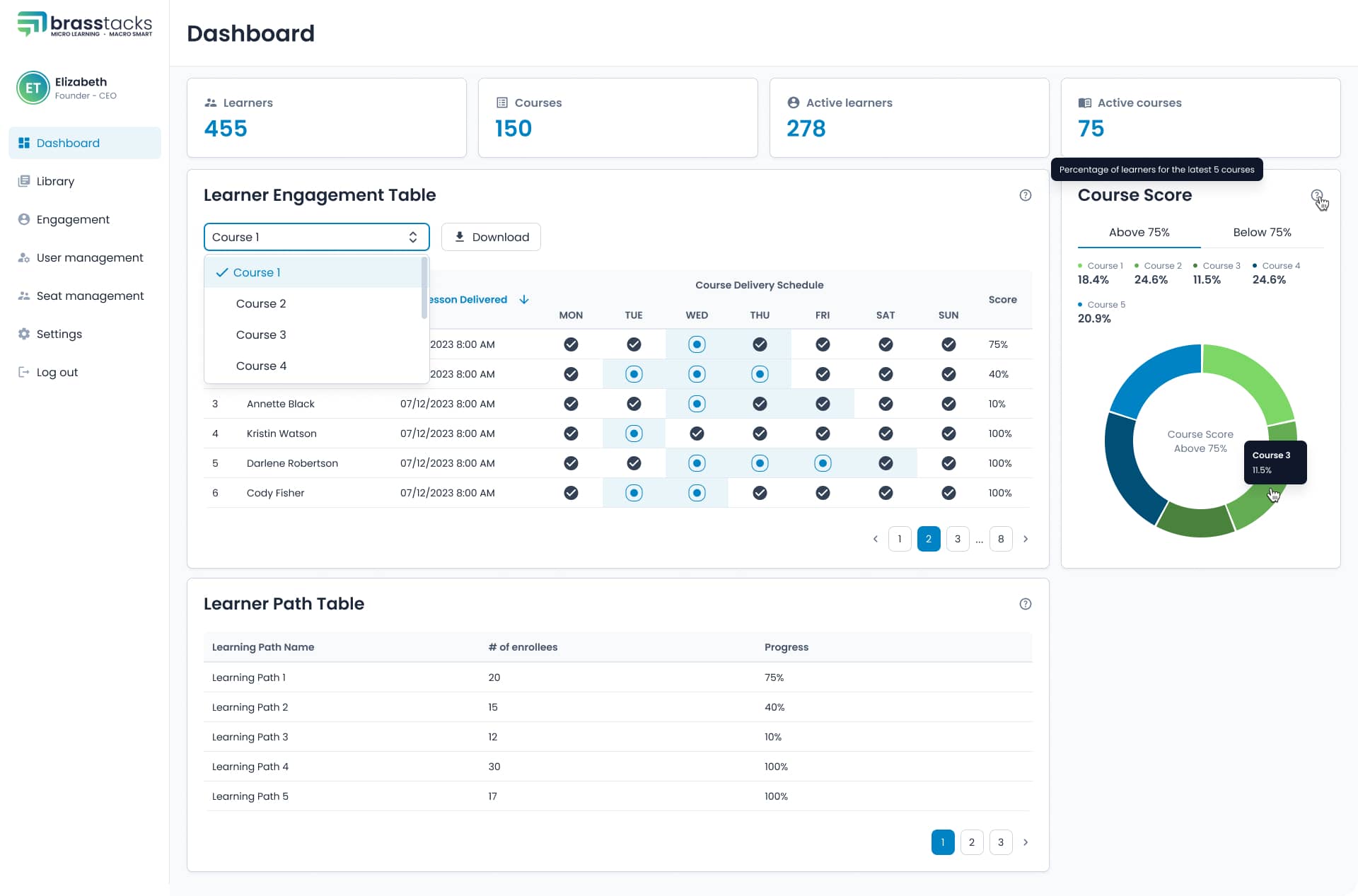Switch to Above 75% course score tab
Image resolution: width=1358 pixels, height=896 pixels.
(x=1139, y=232)
